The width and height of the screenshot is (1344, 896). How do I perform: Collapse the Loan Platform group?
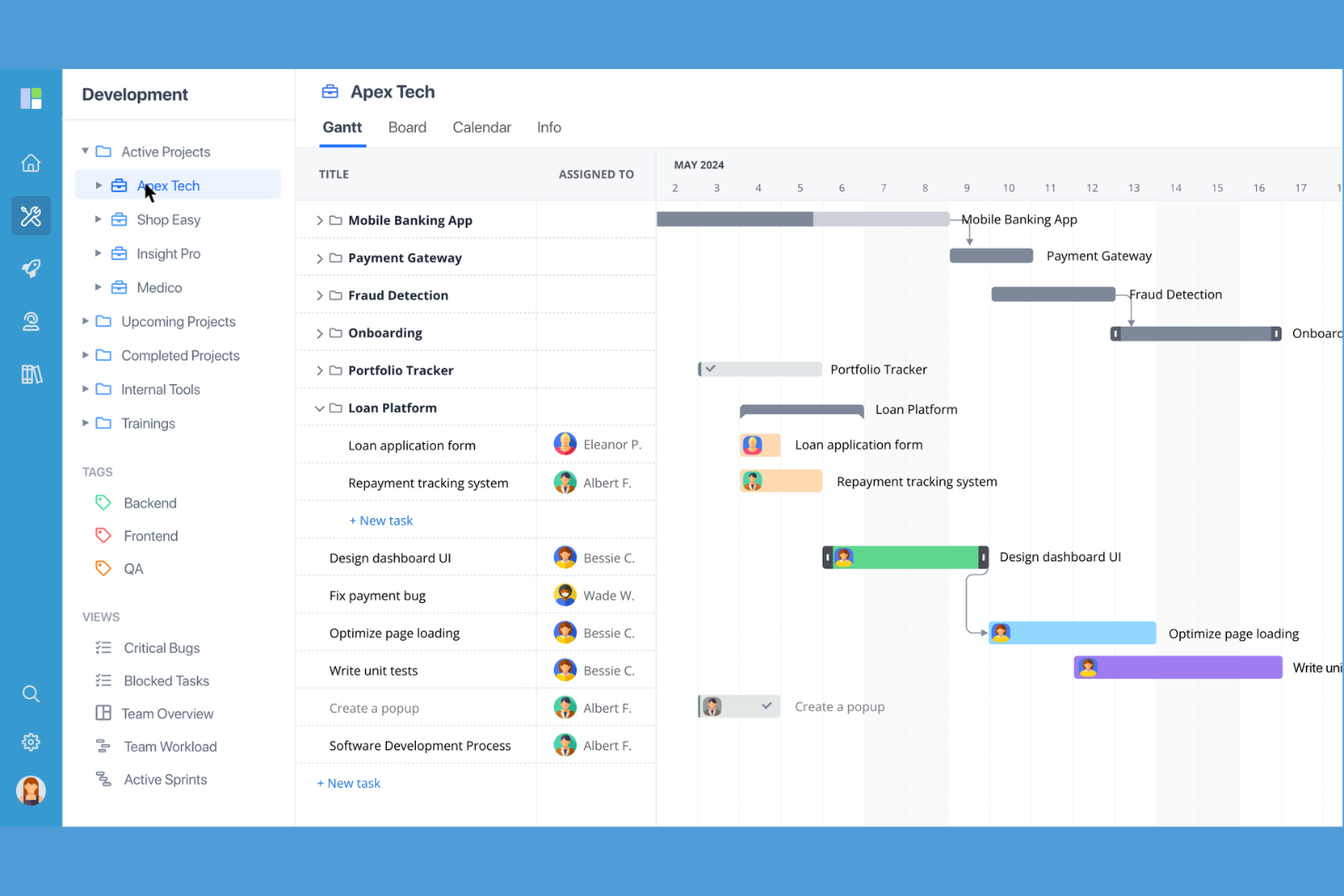(x=320, y=409)
